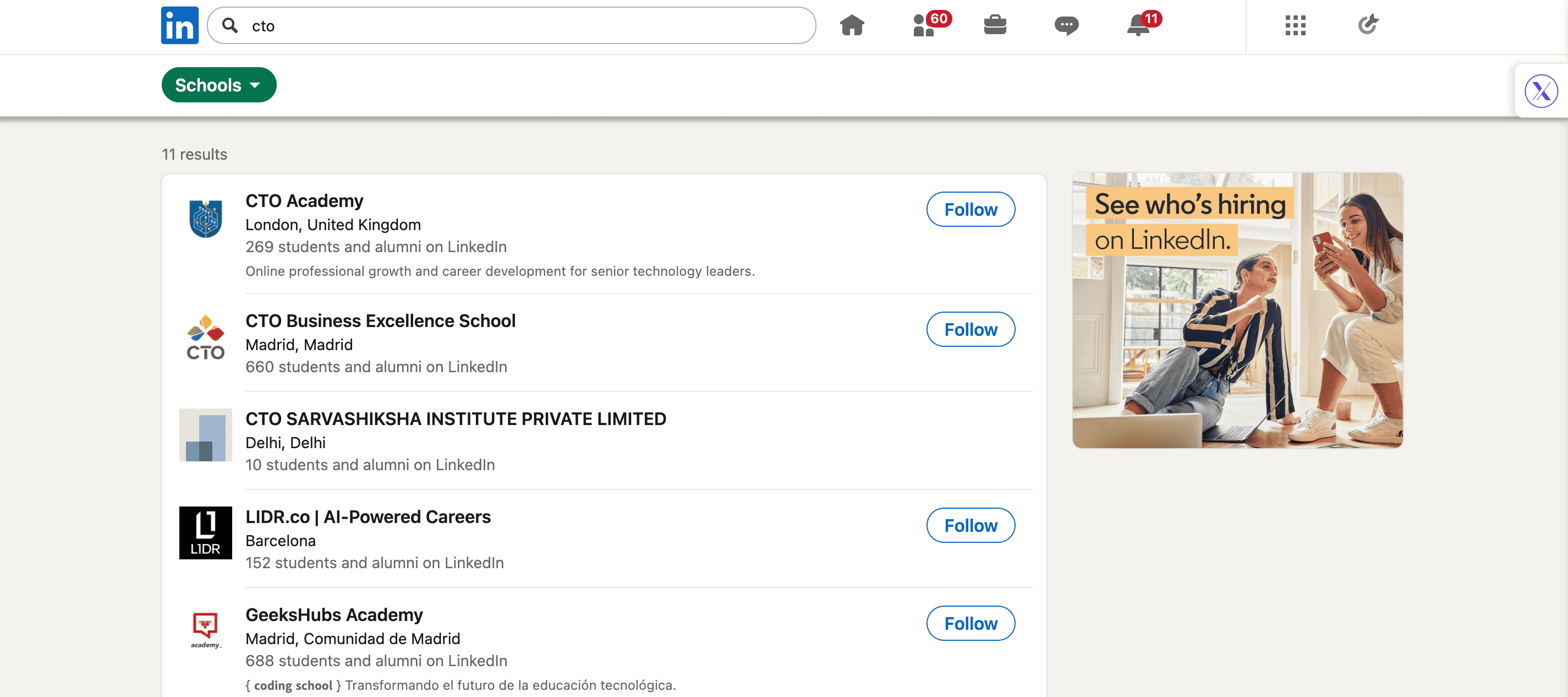Click the CTO Business Excellence School logo
This screenshot has height=697, width=1568.
click(x=206, y=338)
